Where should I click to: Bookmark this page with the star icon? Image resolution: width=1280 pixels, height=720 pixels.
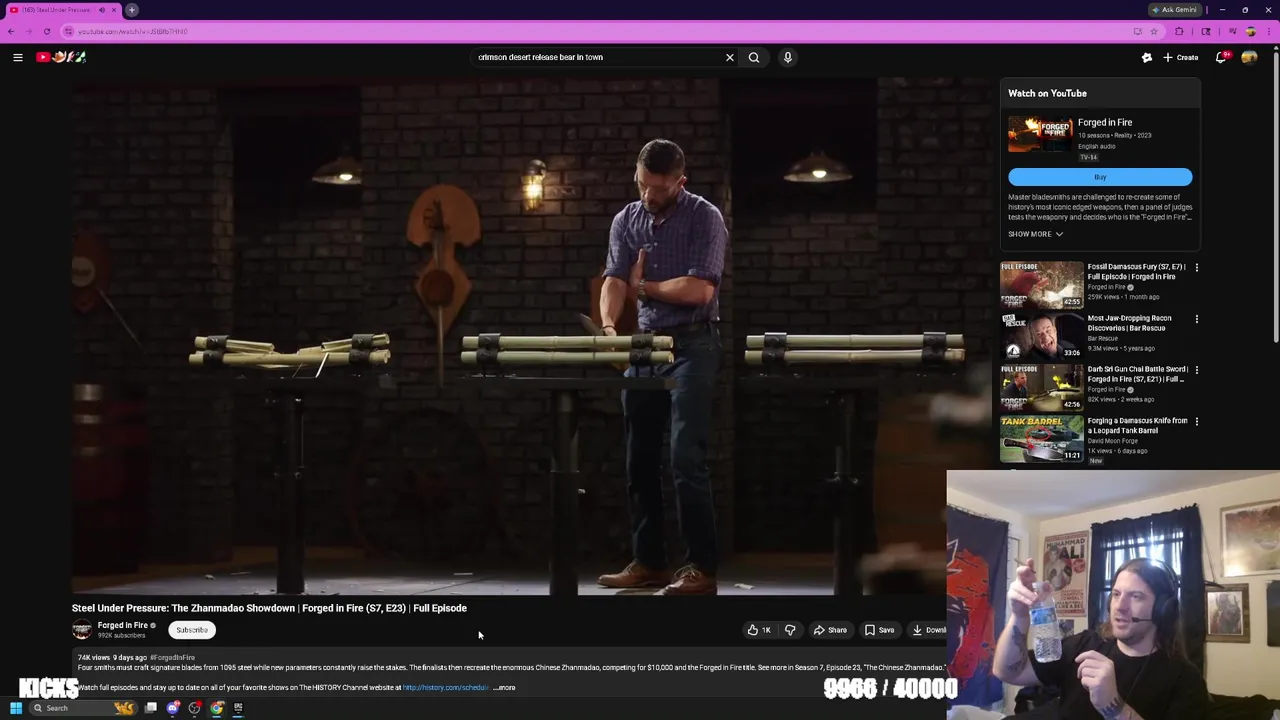[x=1153, y=31]
